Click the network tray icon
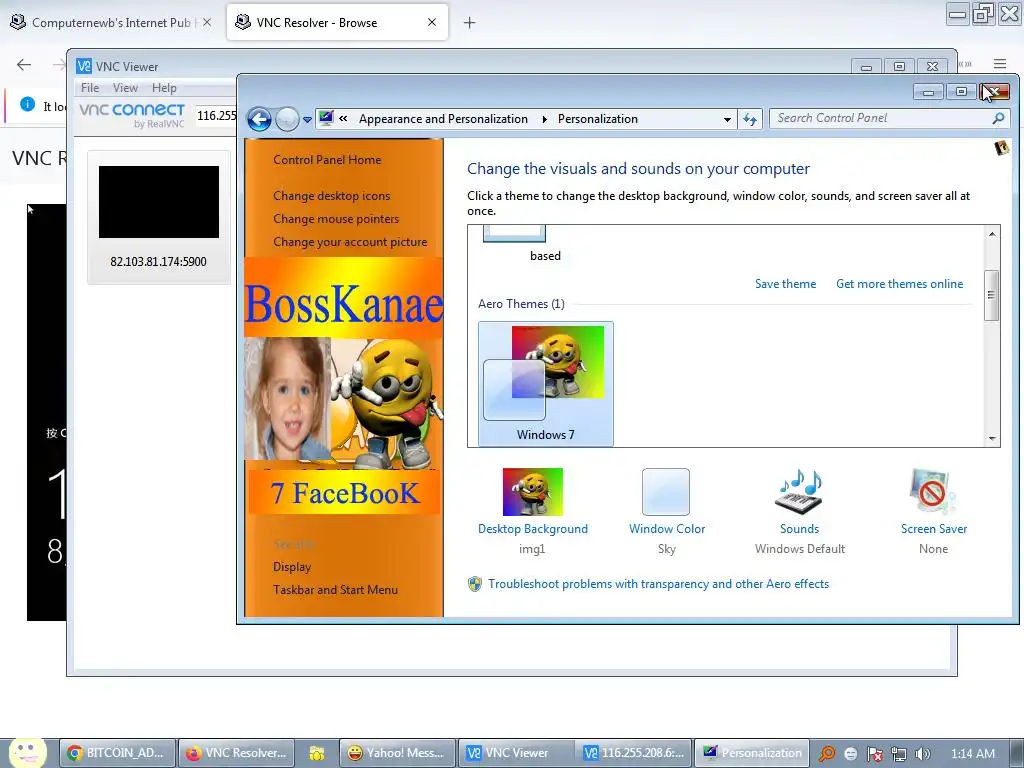The width and height of the screenshot is (1024, 768). tap(899, 754)
